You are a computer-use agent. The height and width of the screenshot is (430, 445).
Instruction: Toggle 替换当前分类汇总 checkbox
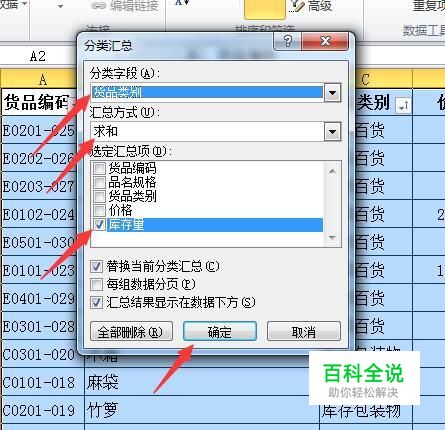pos(96,266)
